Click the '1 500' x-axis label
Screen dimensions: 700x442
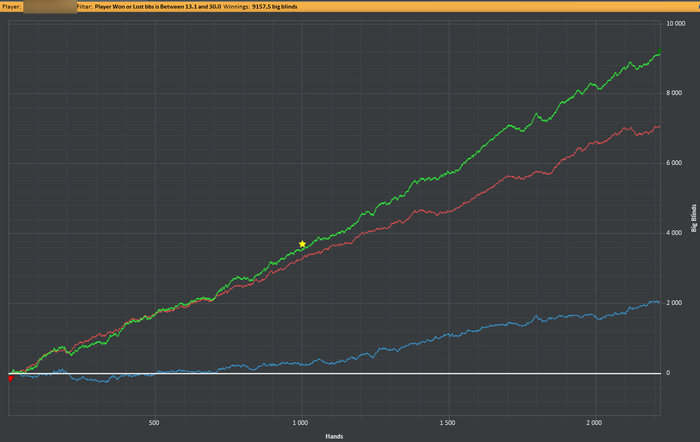click(x=447, y=423)
